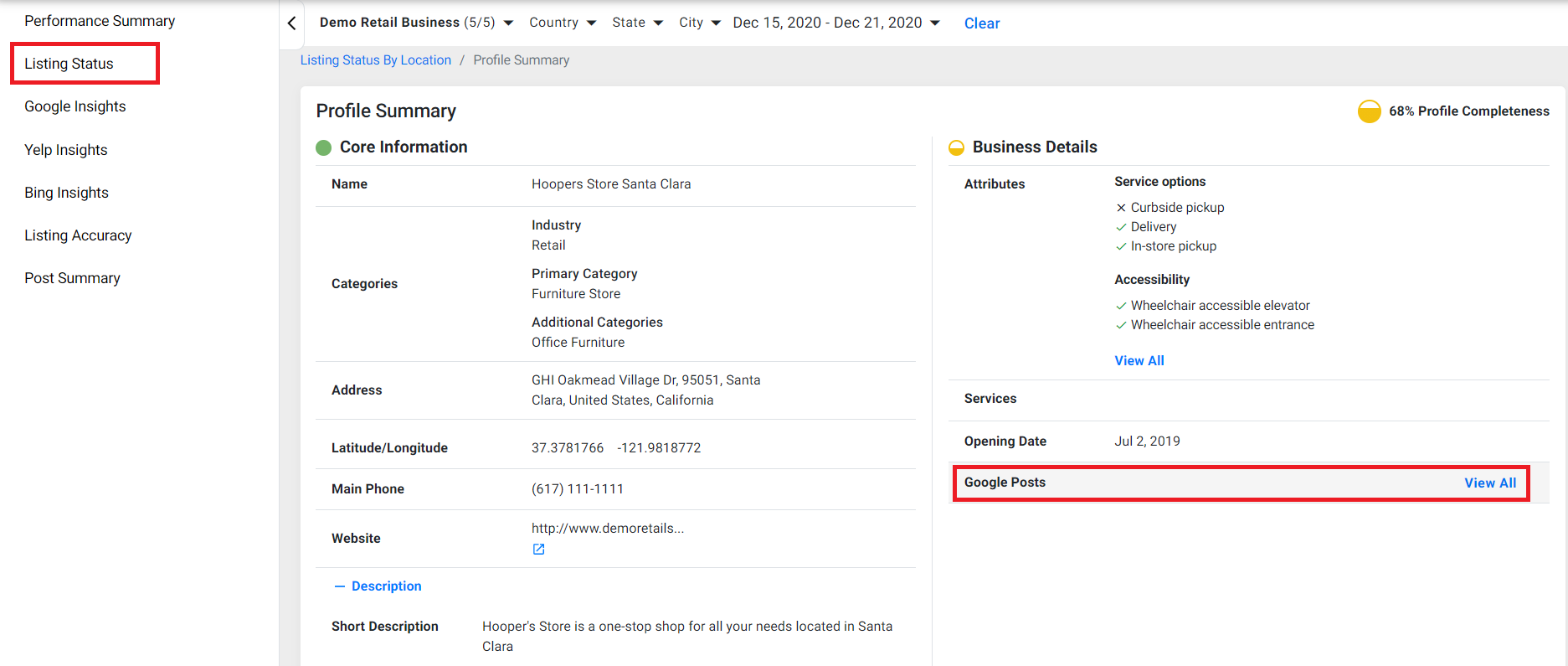Screen dimensions: 1568x666
Task: Open Bing Insights page
Action: click(x=67, y=193)
